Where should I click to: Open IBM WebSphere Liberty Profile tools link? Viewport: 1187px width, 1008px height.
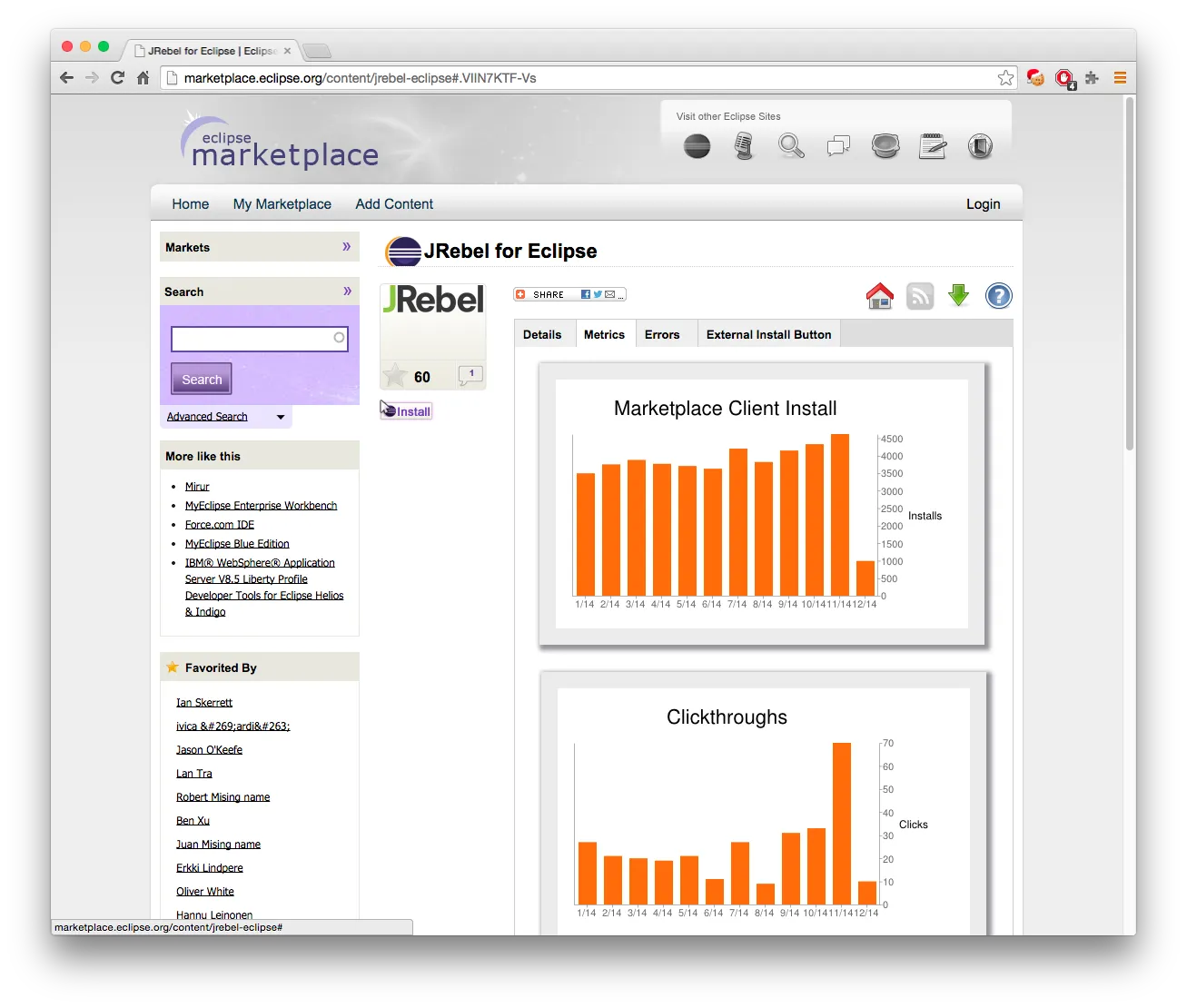(263, 588)
